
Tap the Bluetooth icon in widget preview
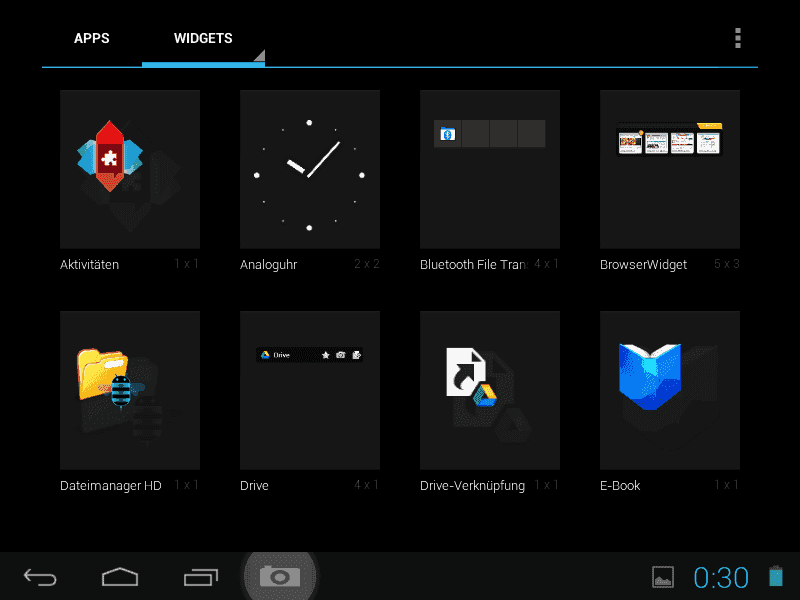(x=447, y=134)
